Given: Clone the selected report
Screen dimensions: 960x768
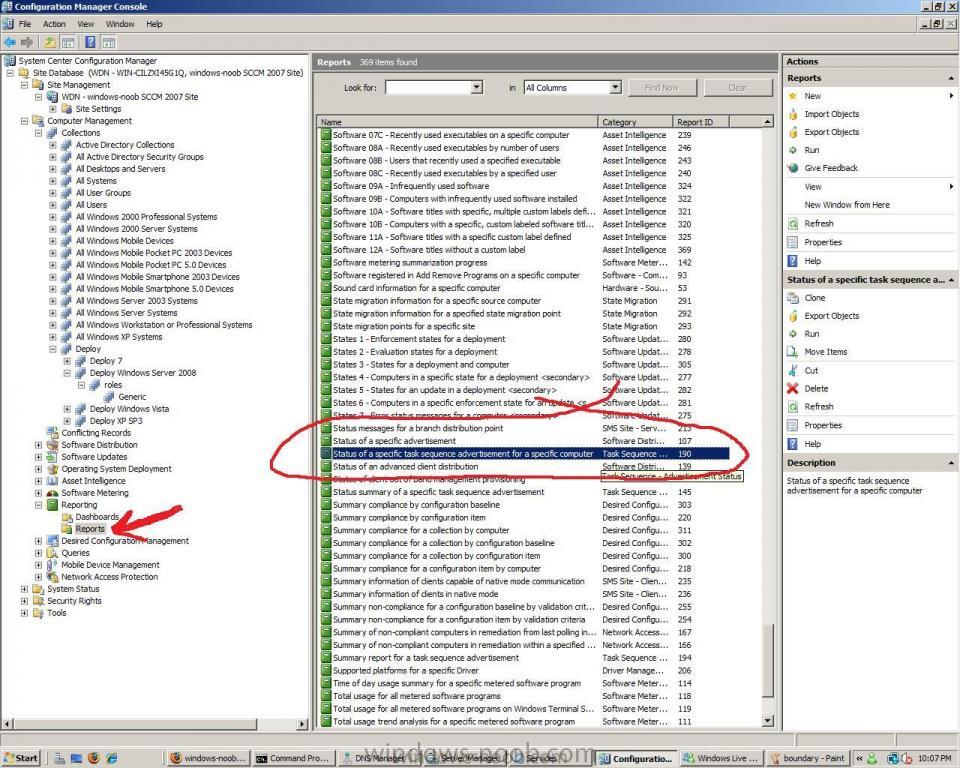Looking at the screenshot, I should click(x=815, y=298).
